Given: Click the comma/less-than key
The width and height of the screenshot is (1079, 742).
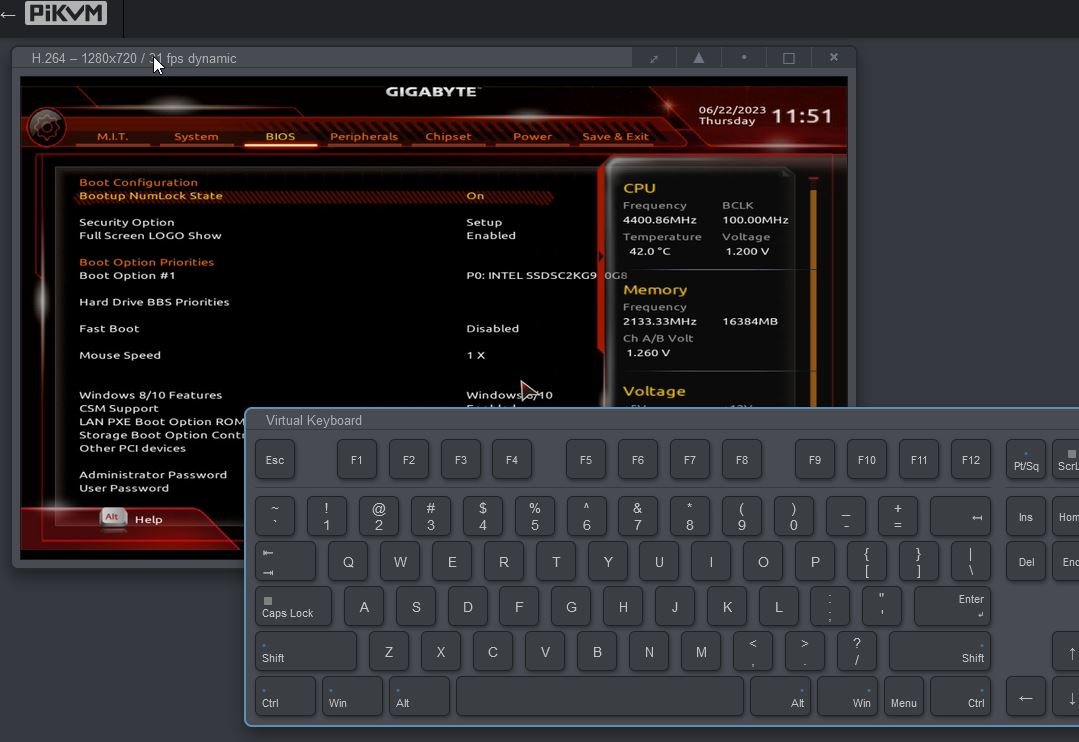Looking at the screenshot, I should [x=753, y=652].
